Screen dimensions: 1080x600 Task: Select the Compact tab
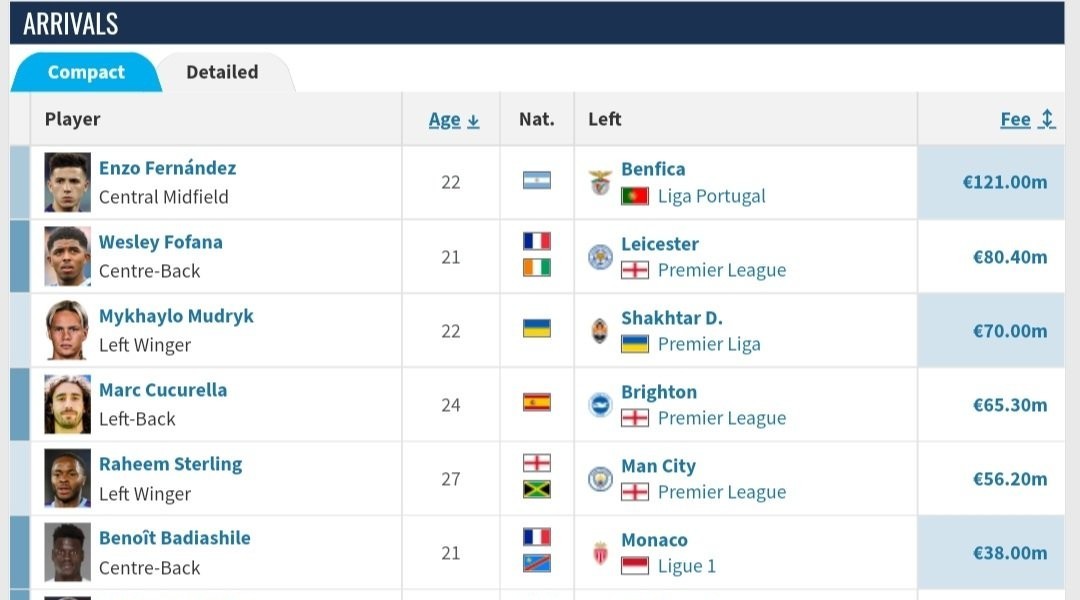(86, 72)
